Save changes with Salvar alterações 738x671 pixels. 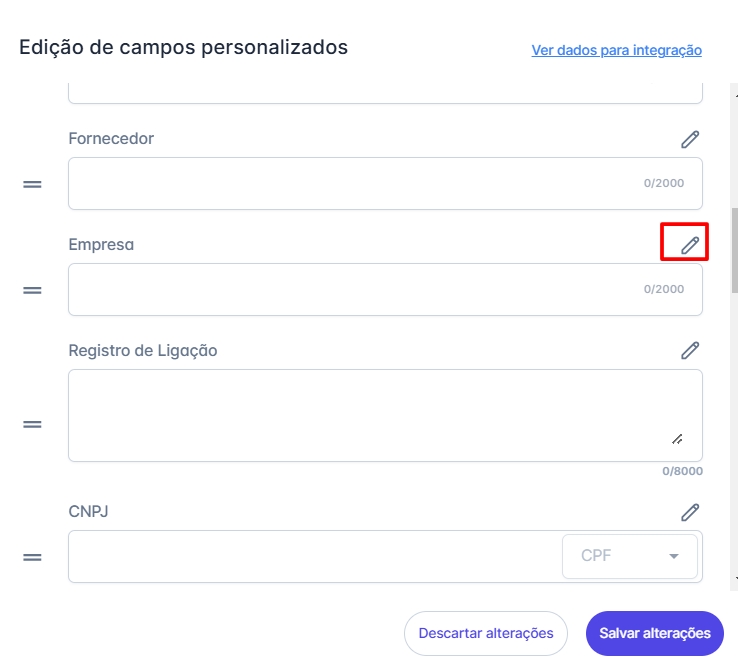pyautogui.click(x=654, y=633)
